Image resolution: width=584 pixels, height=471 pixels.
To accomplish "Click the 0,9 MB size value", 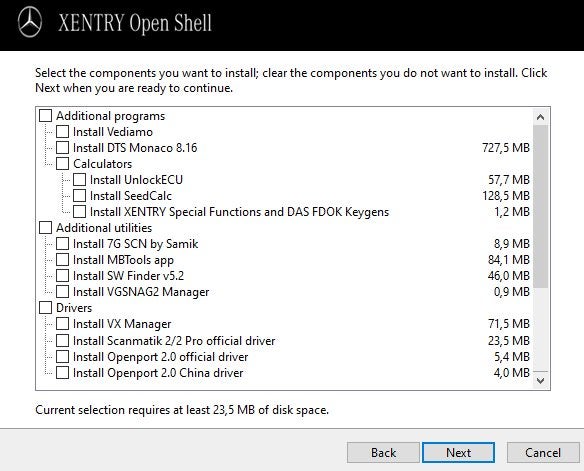I will (x=512, y=292).
